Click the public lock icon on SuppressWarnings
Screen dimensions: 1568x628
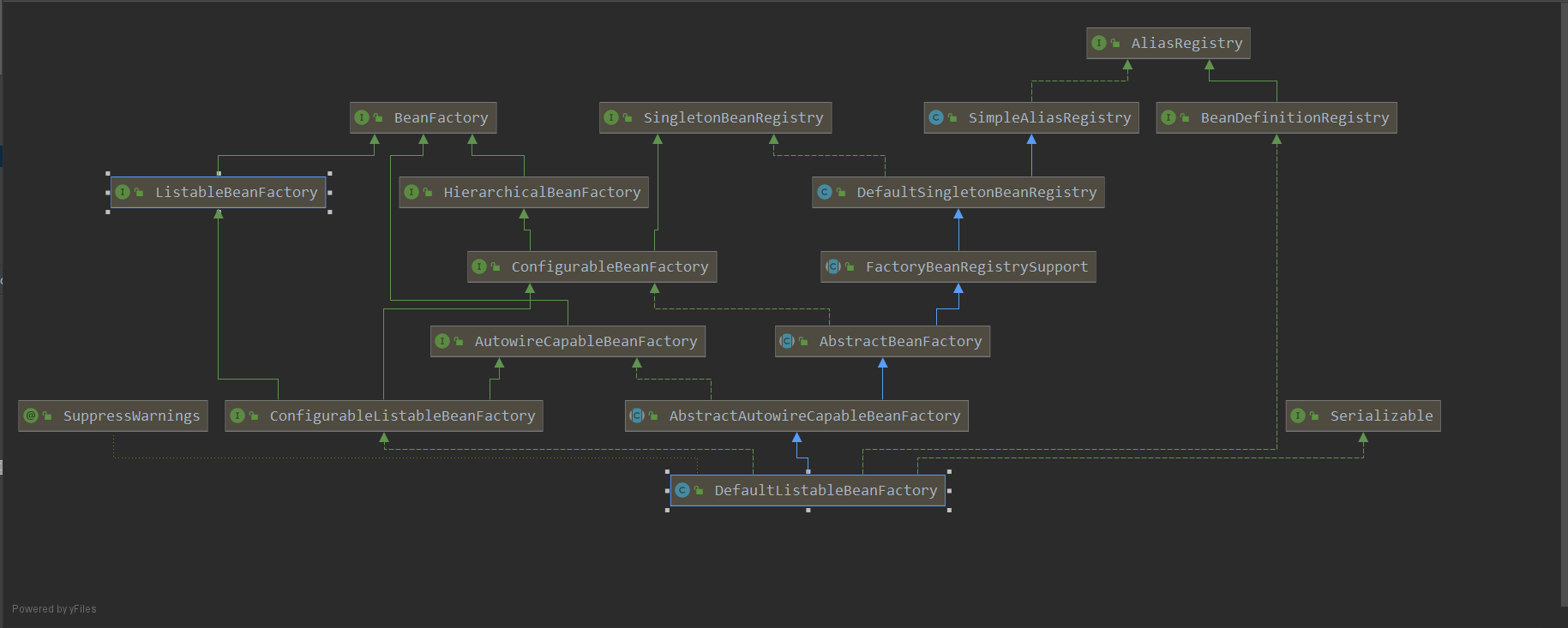[47, 416]
